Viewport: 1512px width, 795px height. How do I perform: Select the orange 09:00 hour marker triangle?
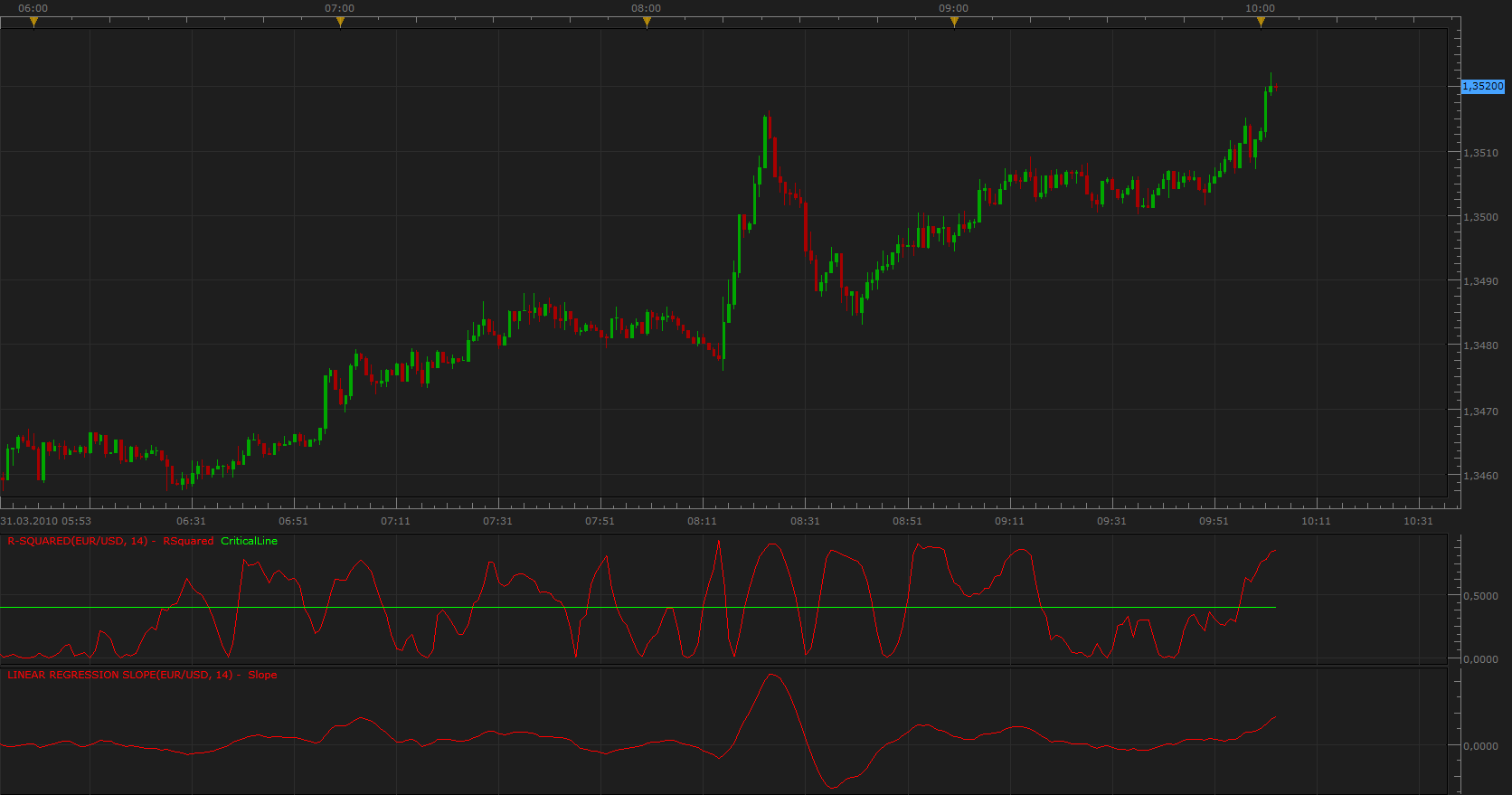(x=954, y=23)
